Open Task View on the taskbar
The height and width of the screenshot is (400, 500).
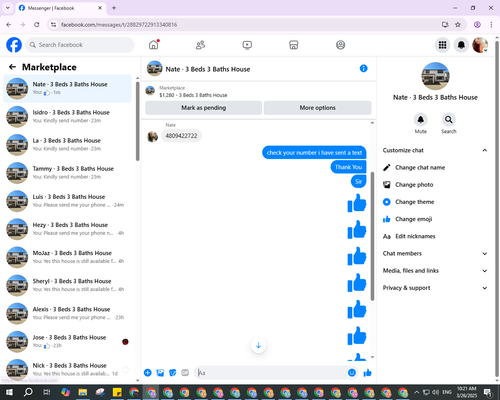[x=47, y=392]
